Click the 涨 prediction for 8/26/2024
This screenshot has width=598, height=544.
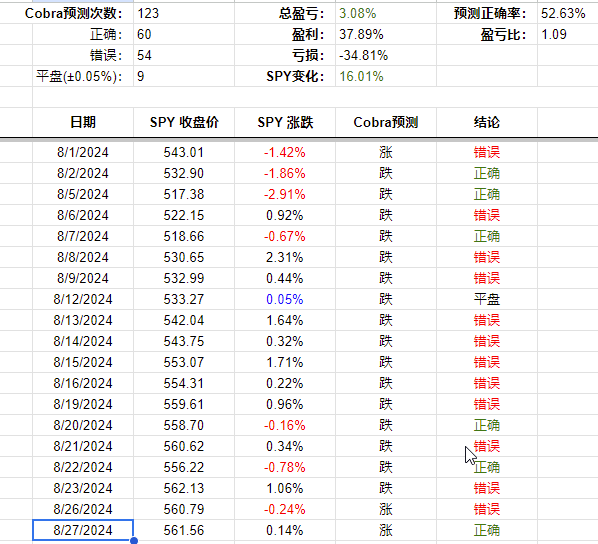coord(386,509)
